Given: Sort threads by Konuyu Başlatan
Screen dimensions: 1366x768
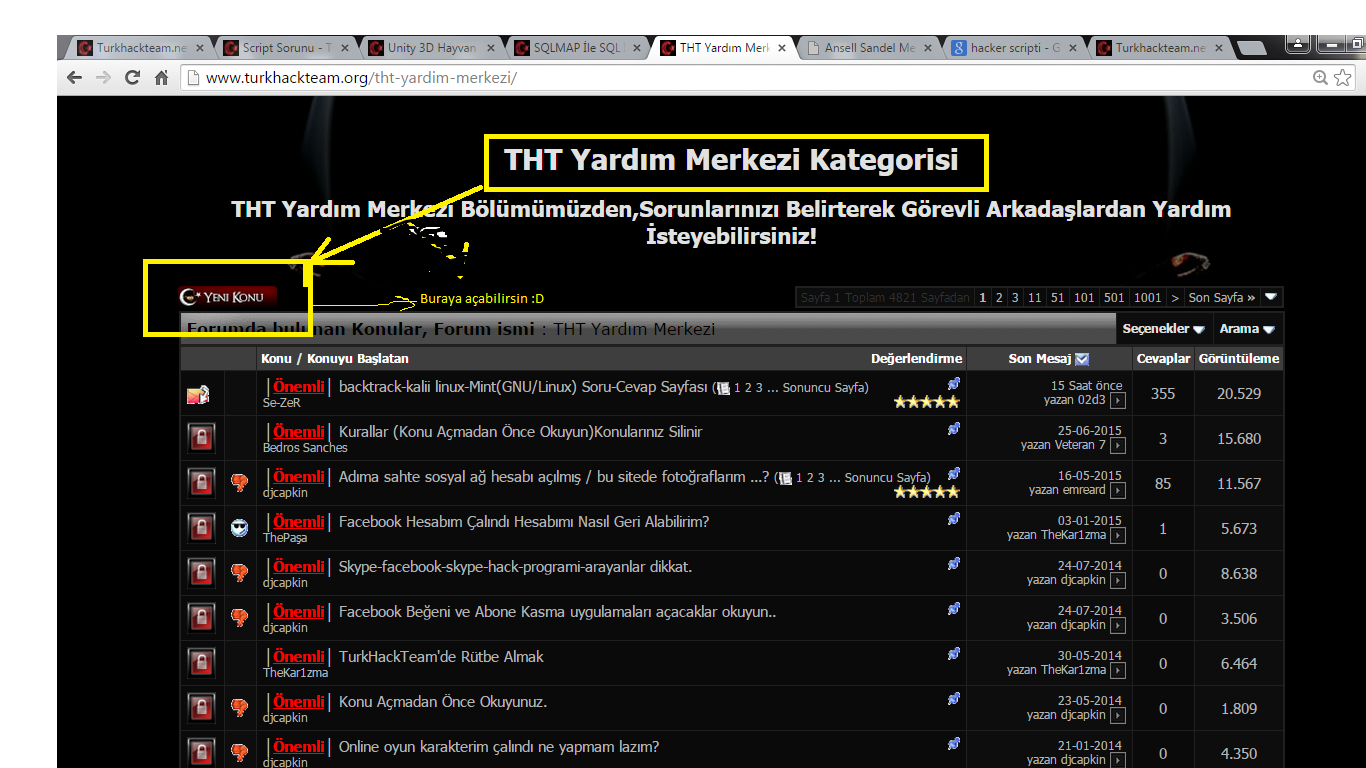Looking at the screenshot, I should tap(357, 358).
